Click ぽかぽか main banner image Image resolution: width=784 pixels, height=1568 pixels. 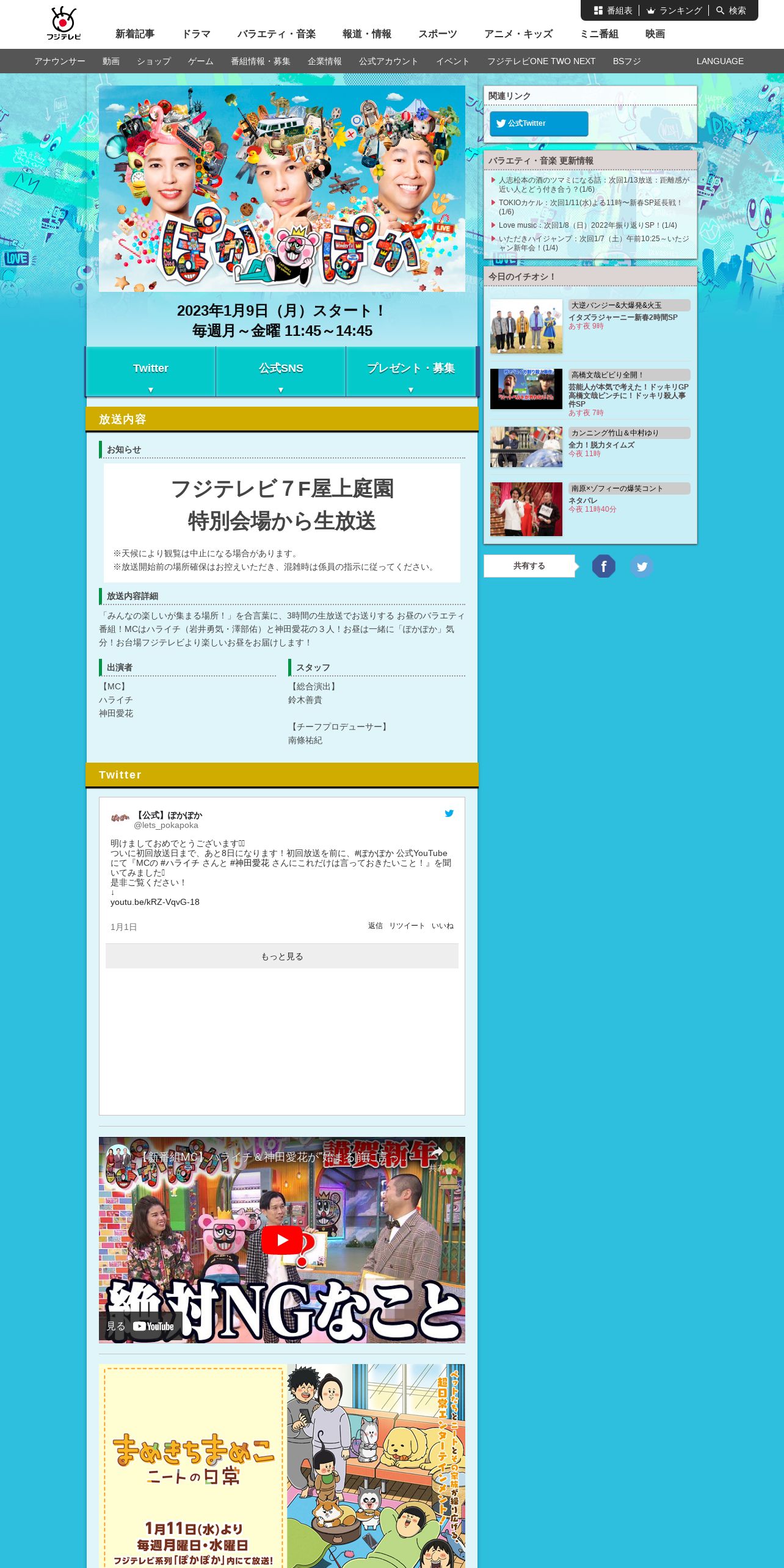[282, 189]
